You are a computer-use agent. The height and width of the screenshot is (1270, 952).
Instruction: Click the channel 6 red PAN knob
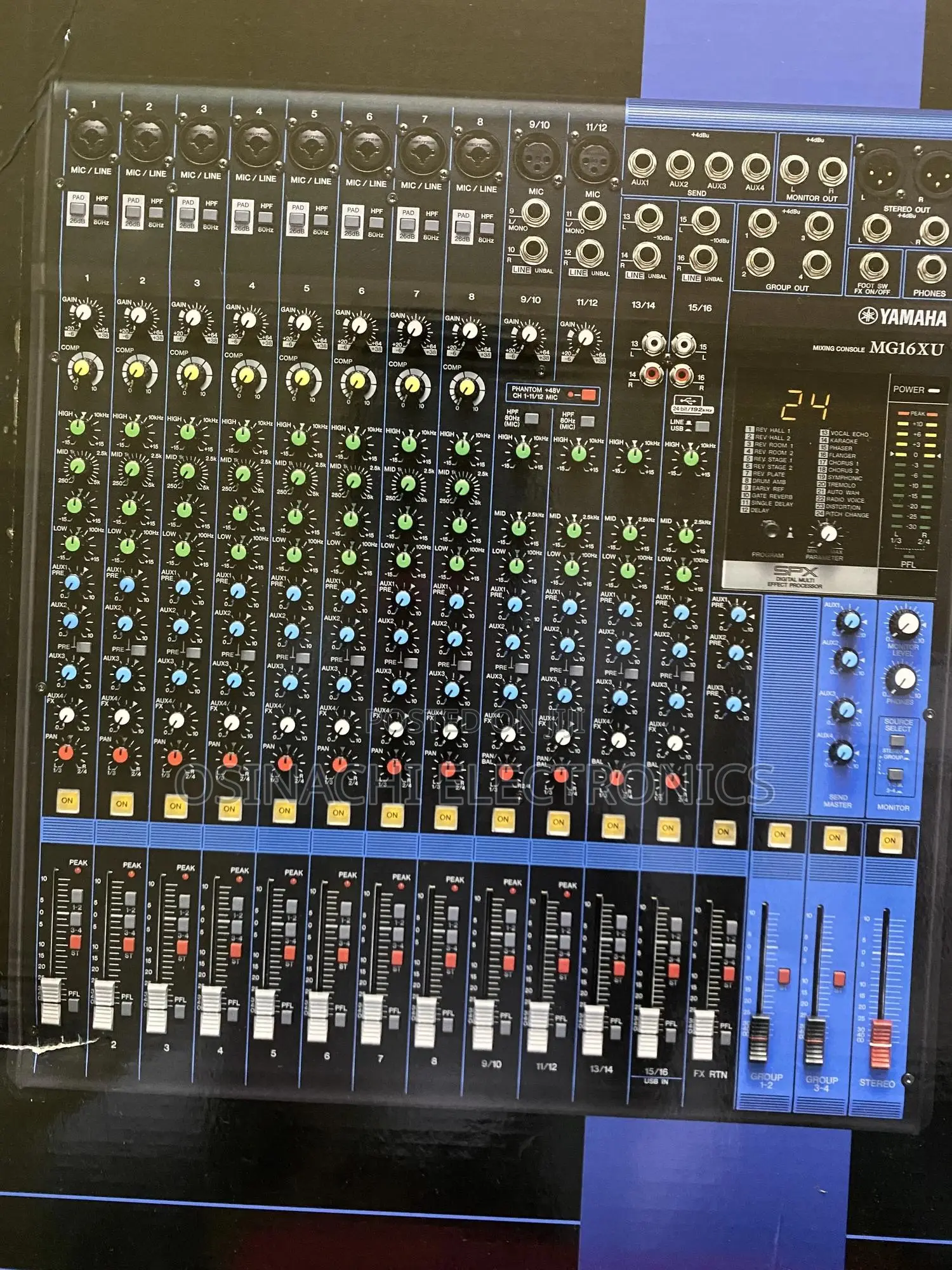click(340, 765)
